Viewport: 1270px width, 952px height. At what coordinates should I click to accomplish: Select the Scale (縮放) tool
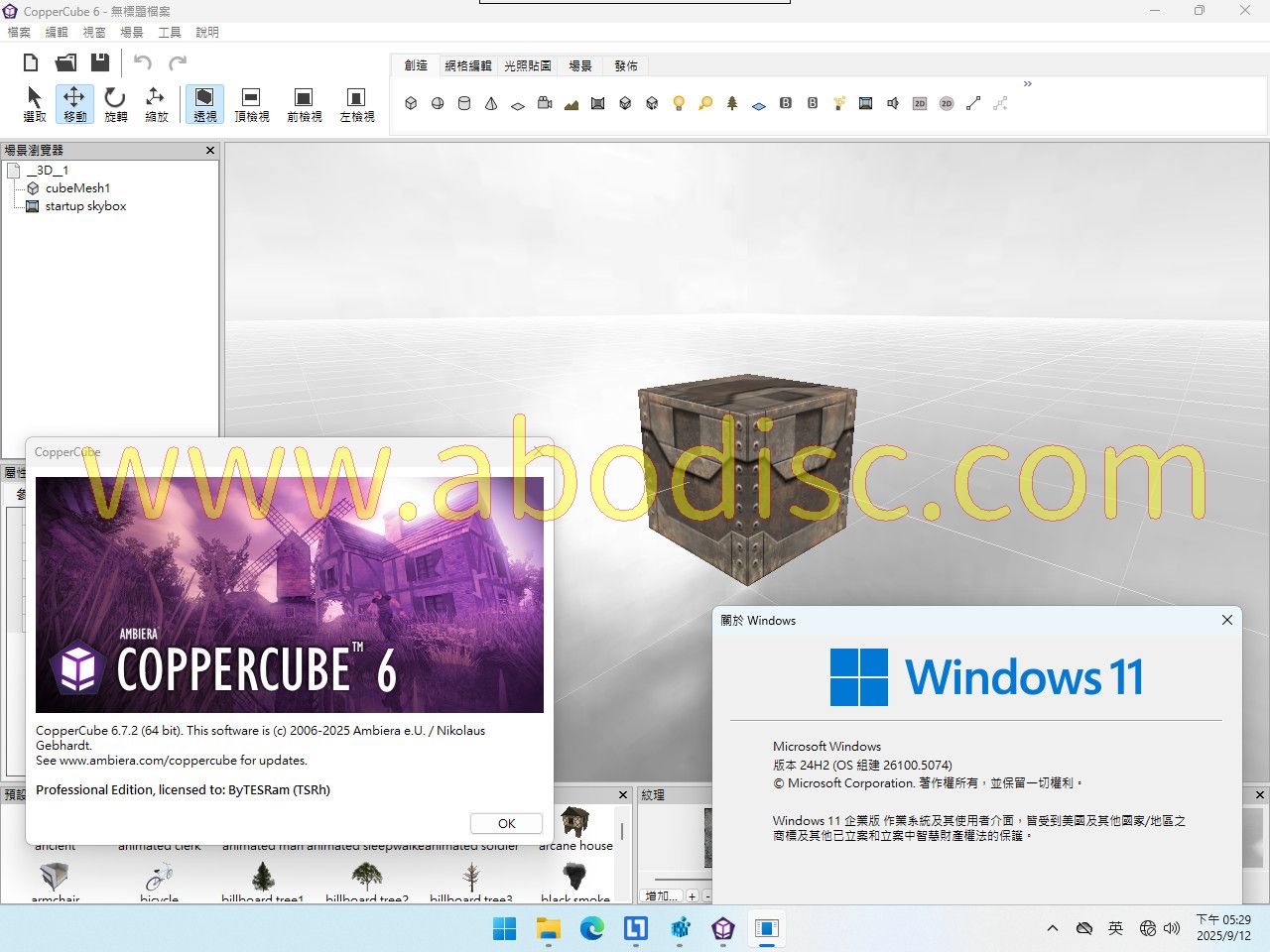pos(156,103)
